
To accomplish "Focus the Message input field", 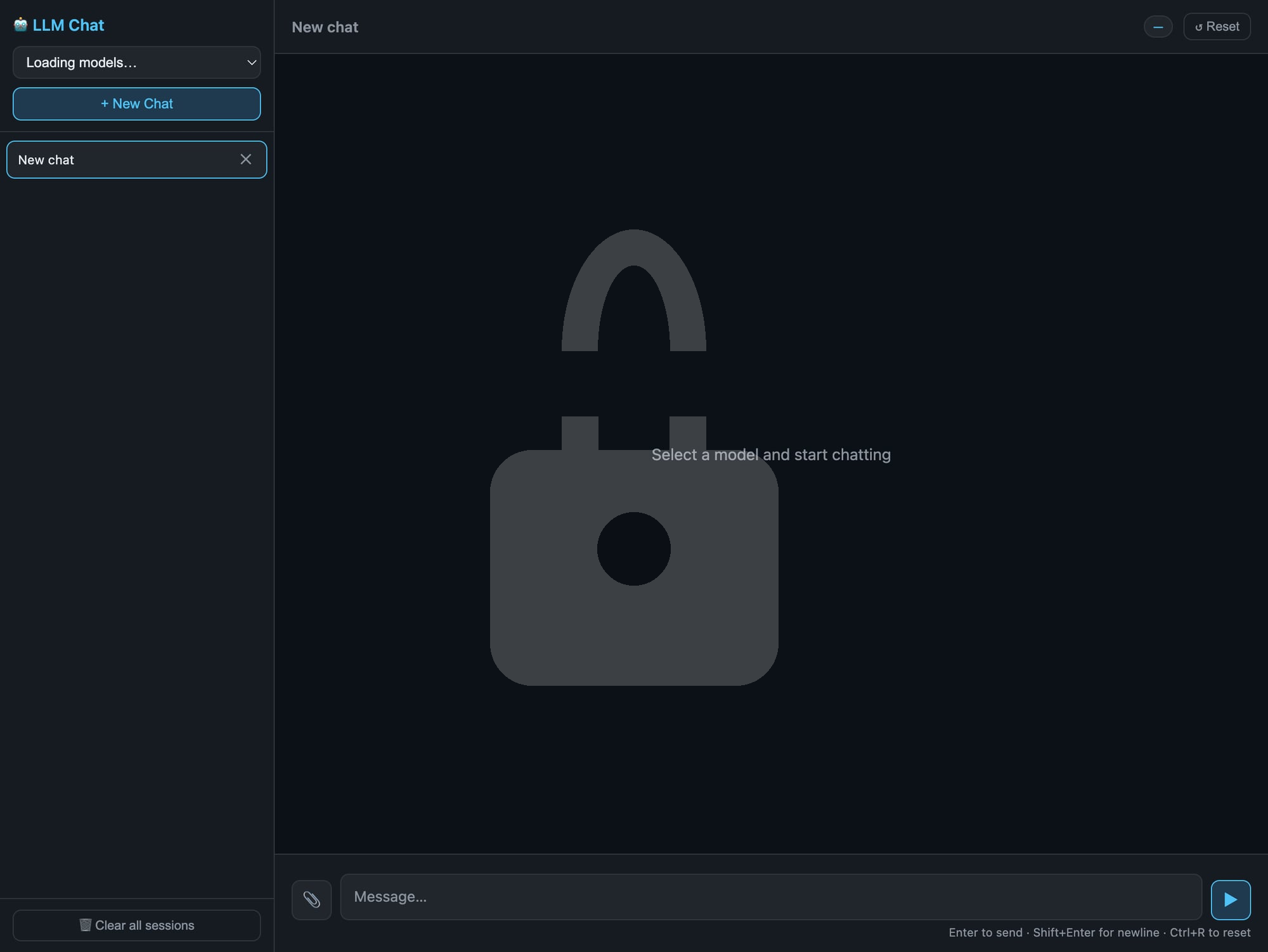I will [x=770, y=897].
